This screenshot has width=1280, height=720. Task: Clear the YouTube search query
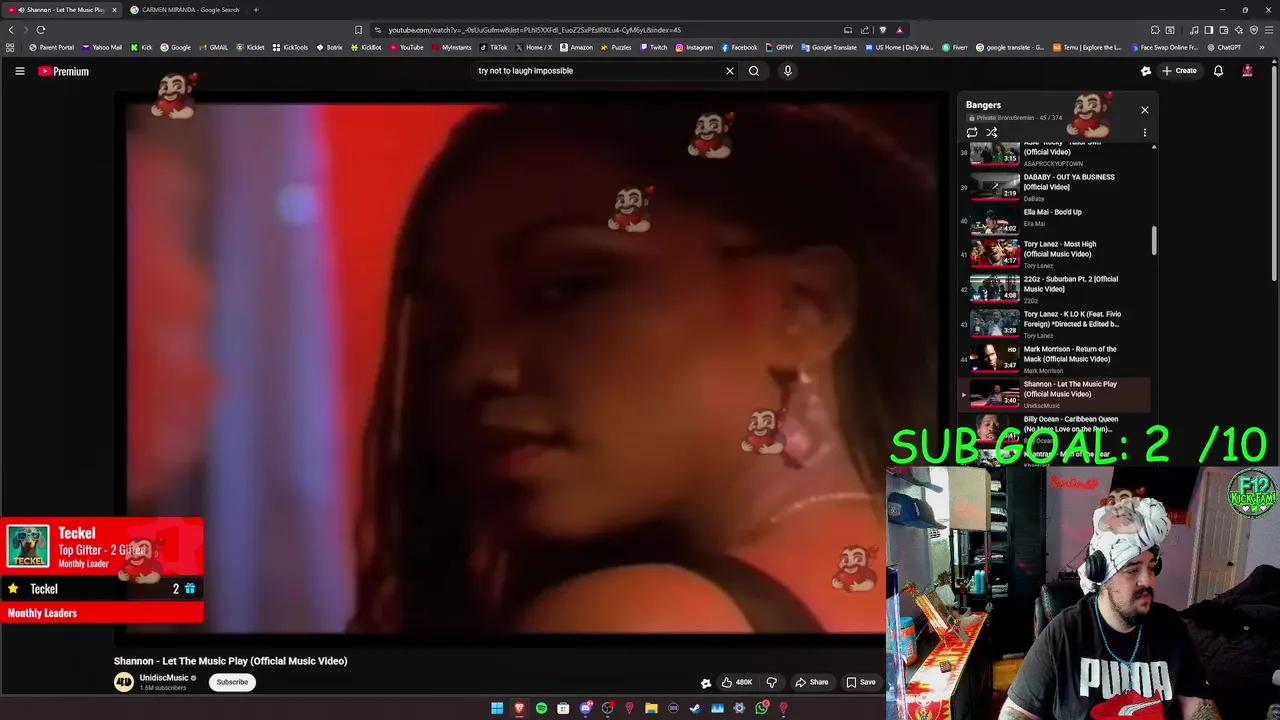click(x=729, y=71)
